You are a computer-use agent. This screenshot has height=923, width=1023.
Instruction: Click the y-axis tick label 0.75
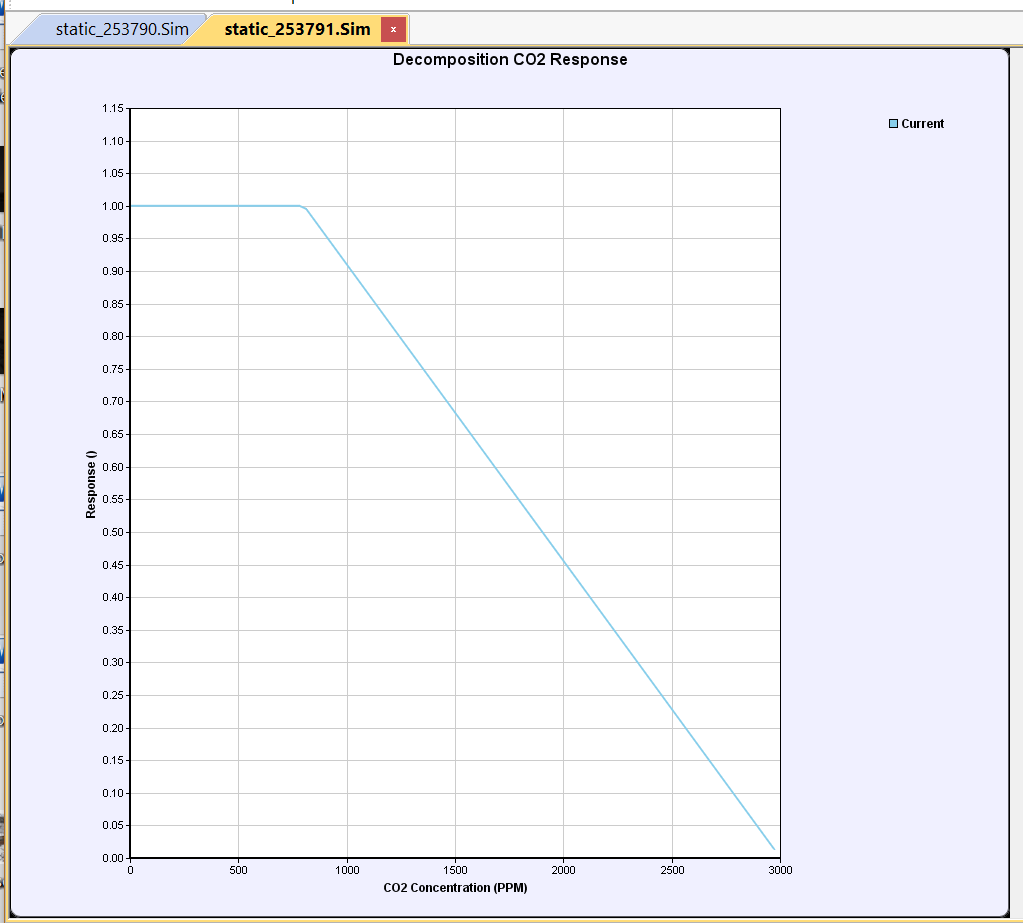[x=113, y=369]
